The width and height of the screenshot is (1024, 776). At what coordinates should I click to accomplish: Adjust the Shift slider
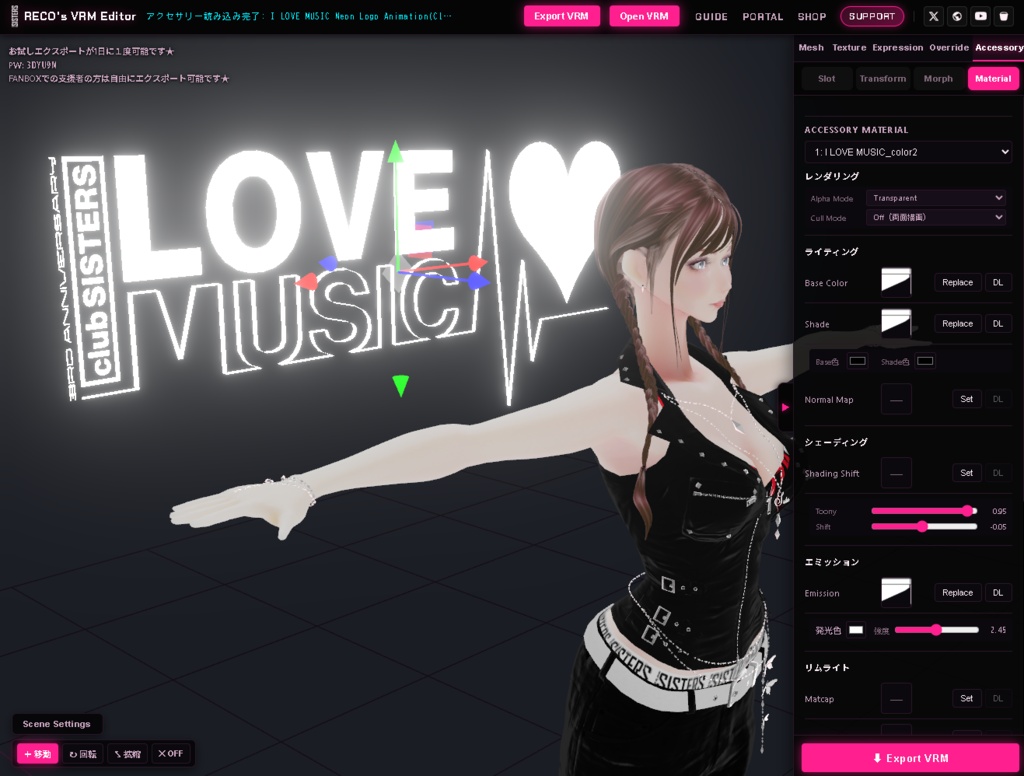[x=924, y=526]
